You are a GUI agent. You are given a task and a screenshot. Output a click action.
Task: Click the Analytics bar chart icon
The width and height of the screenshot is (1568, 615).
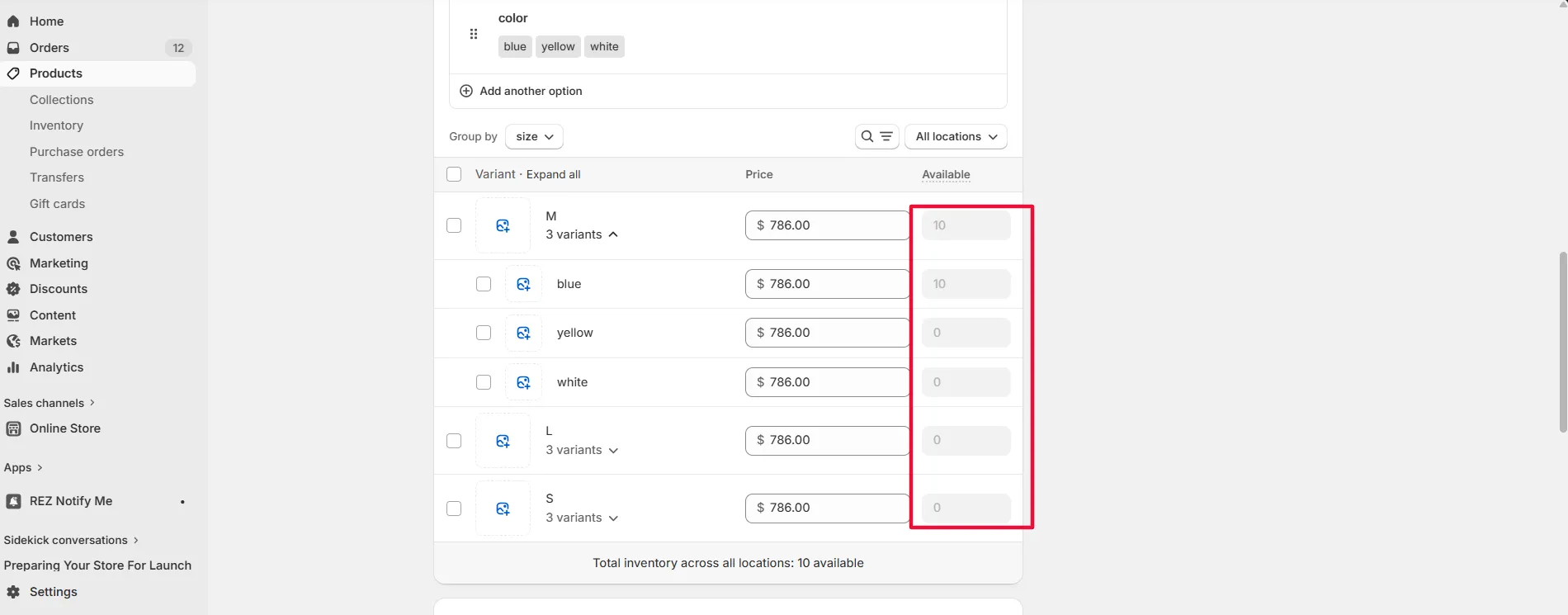click(13, 367)
